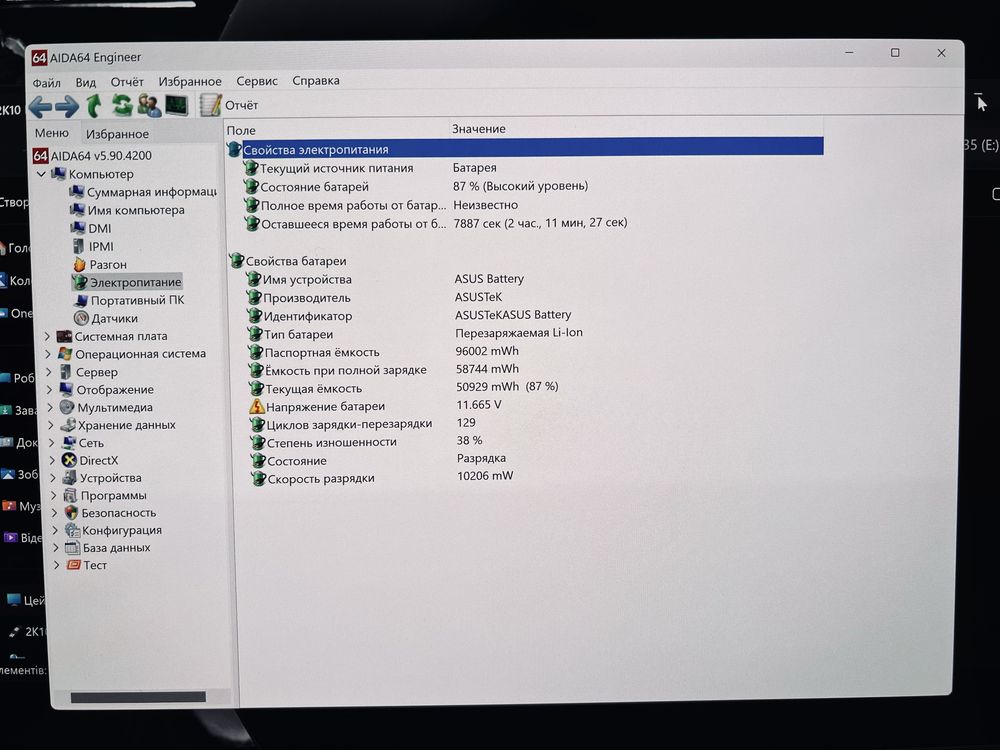Expand the Отображение node
1000x750 pixels.
tap(50, 390)
